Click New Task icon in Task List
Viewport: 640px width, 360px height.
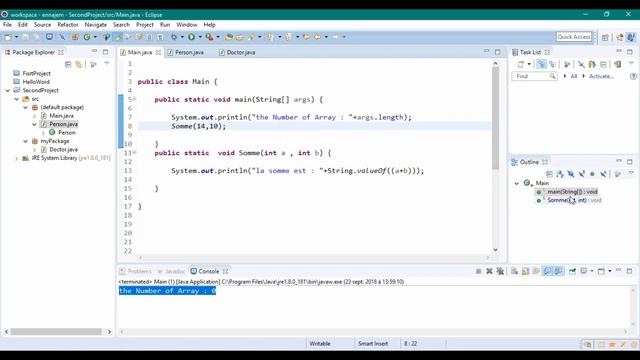pos(521,64)
